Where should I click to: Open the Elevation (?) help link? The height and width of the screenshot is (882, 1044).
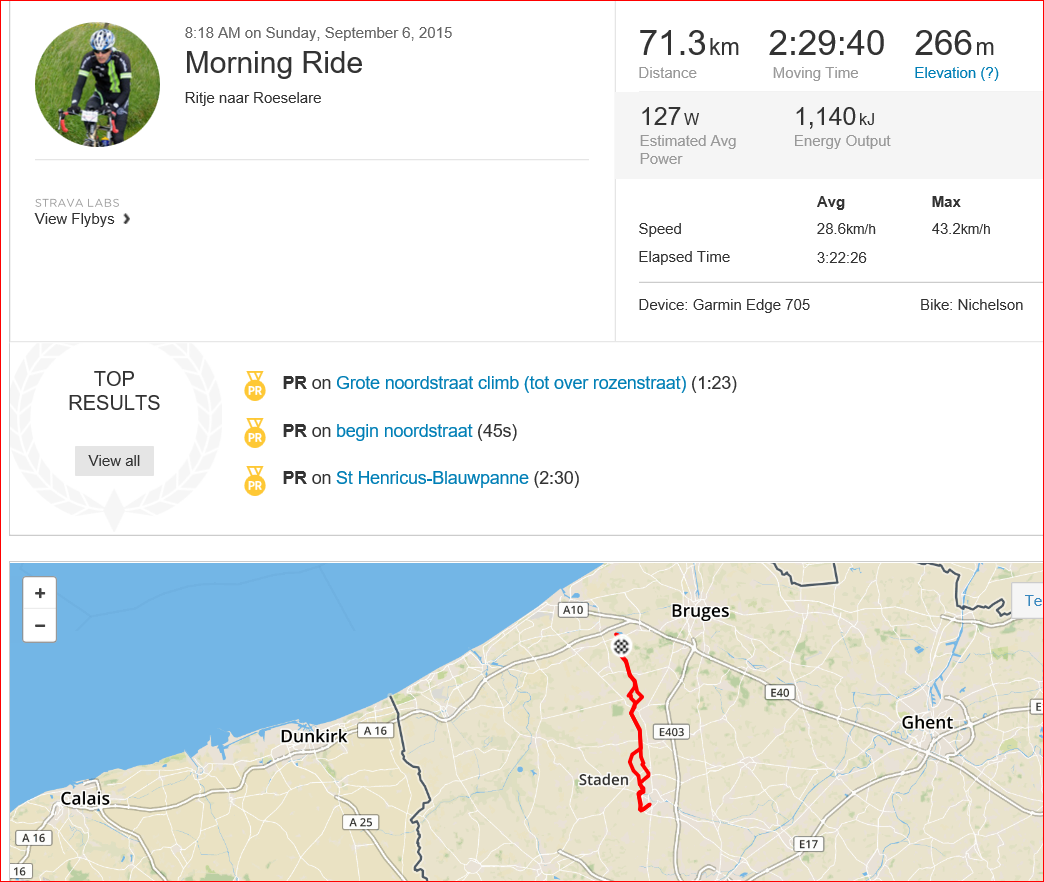pos(956,73)
